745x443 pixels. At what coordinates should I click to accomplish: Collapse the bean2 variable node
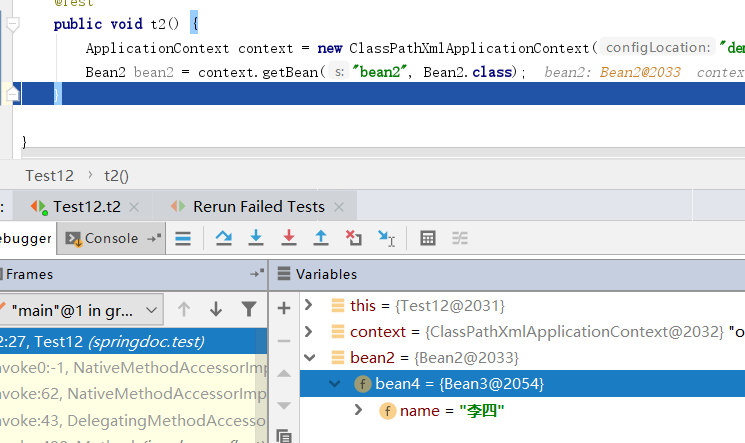coord(309,357)
